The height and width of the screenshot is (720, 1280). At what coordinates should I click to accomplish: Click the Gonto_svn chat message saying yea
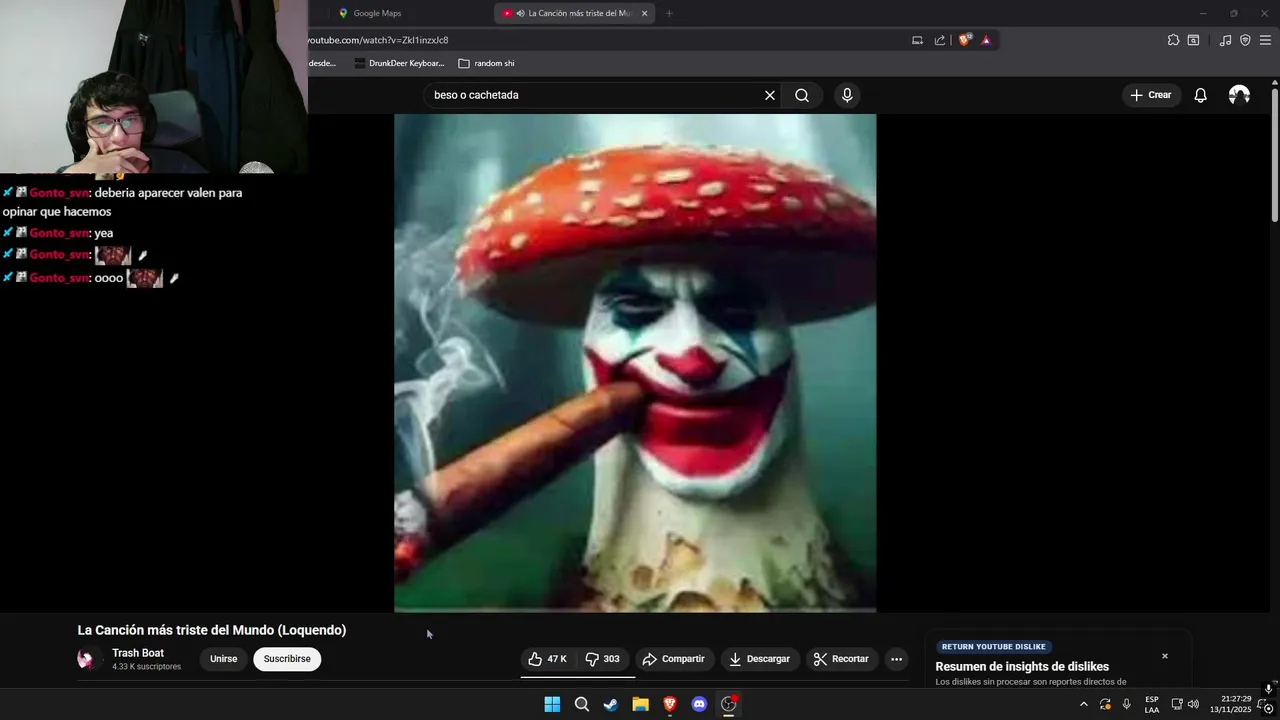pos(58,233)
